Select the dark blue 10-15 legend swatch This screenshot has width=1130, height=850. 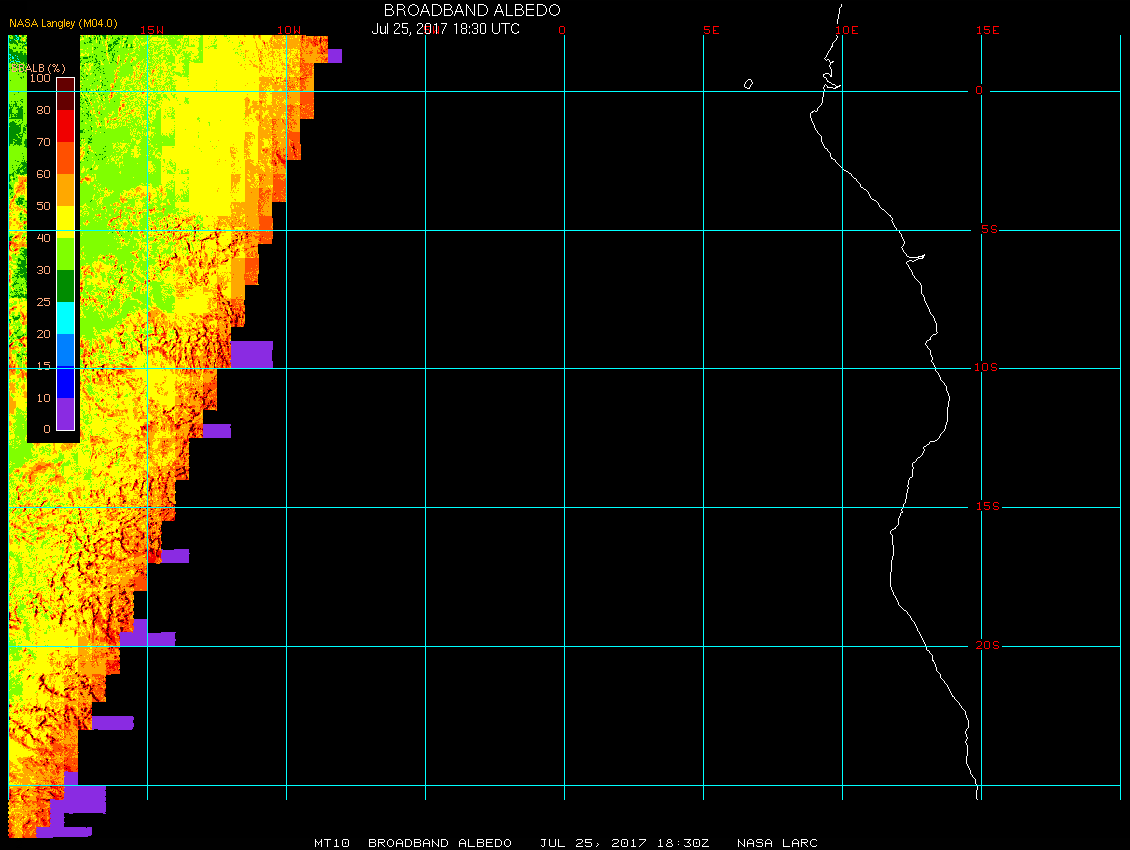(65, 382)
